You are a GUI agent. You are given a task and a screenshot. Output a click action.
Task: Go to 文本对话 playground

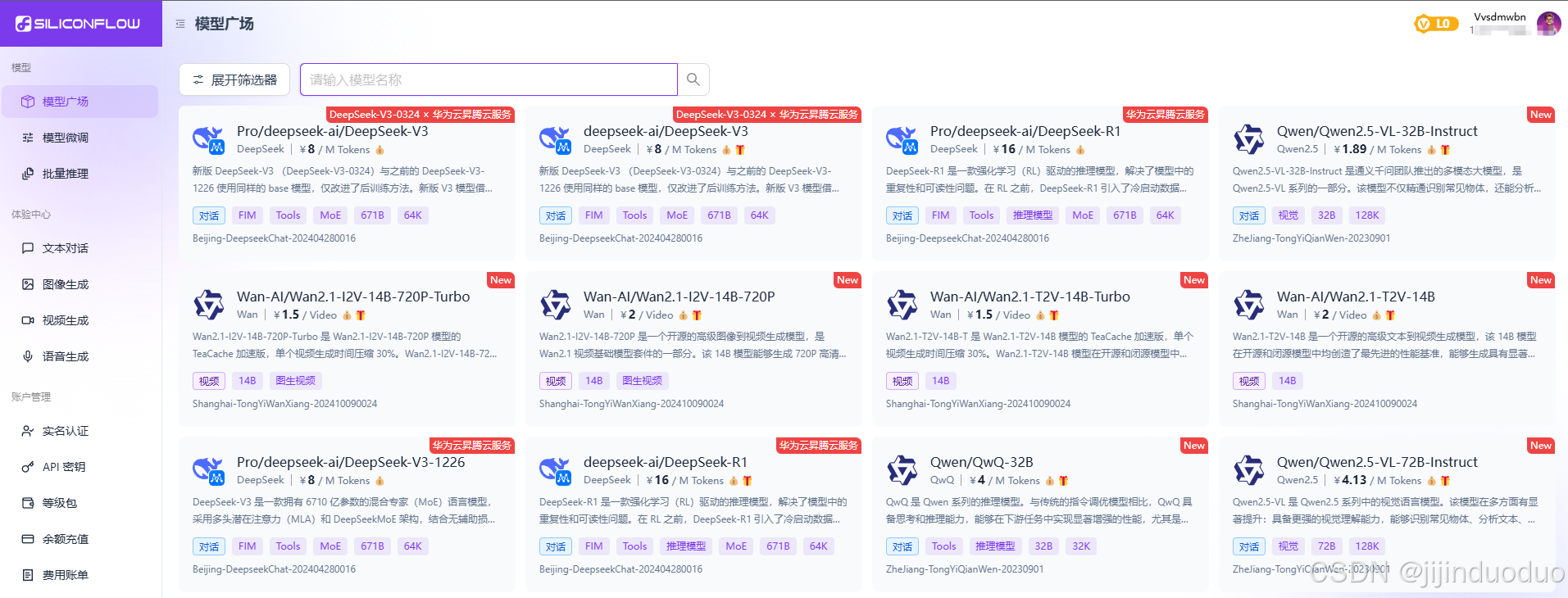click(80, 248)
